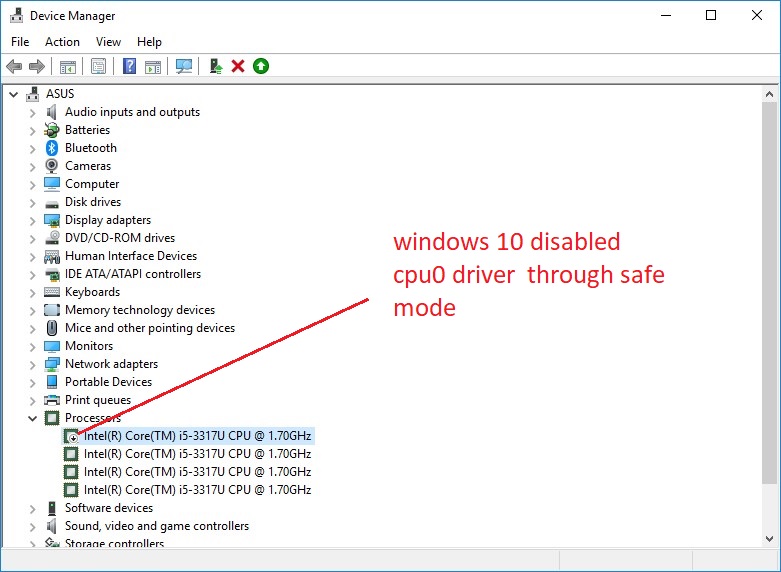Select the Display adapters label
This screenshot has width=781, height=572.
click(x=108, y=220)
